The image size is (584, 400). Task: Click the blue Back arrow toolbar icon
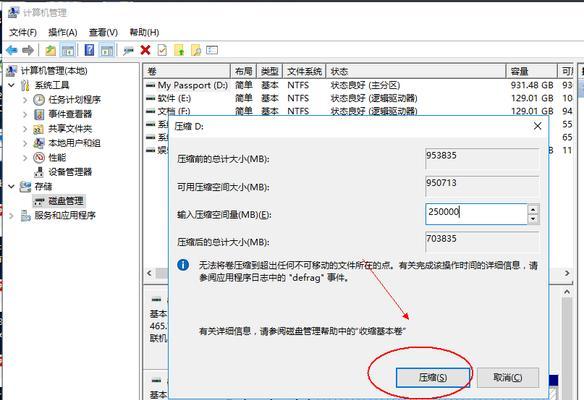pyautogui.click(x=12, y=50)
